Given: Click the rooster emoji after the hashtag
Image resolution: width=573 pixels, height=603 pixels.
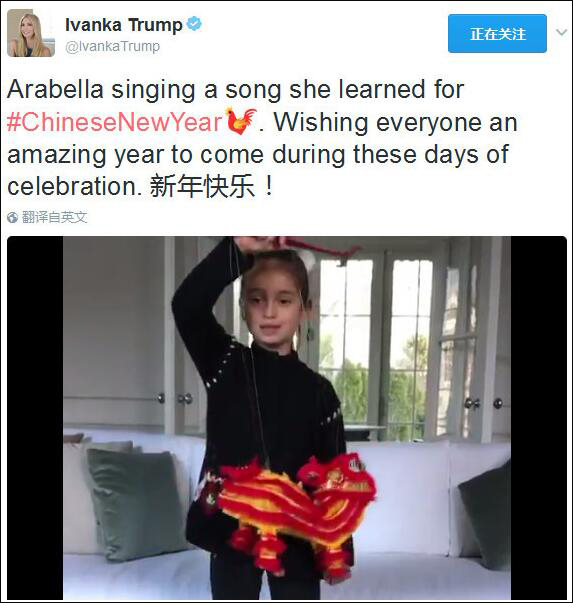Looking at the screenshot, I should (241, 122).
